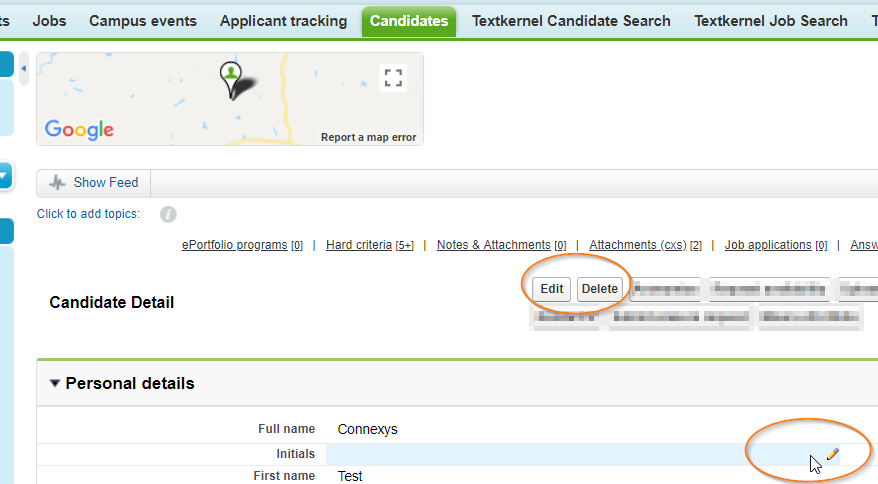Open the blue dropdown arrow on left sidebar
The image size is (878, 484).
4,176
